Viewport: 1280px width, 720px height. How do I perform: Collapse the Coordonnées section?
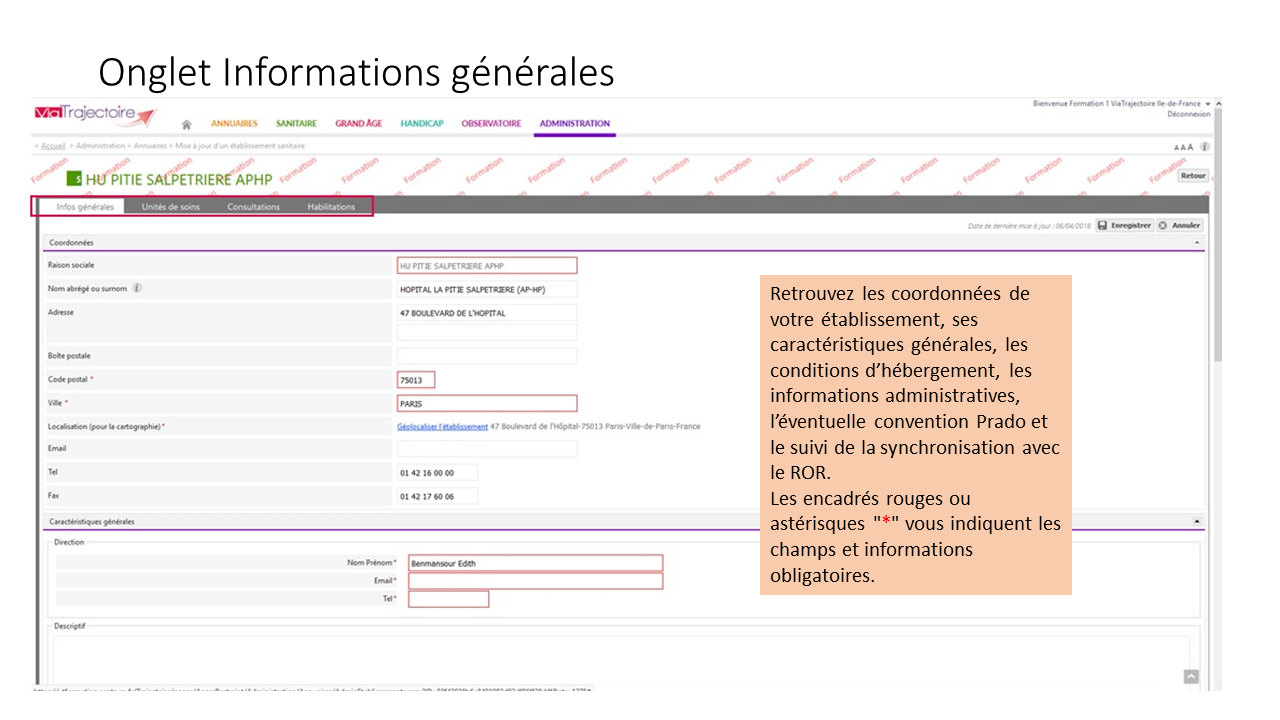coord(1197,243)
